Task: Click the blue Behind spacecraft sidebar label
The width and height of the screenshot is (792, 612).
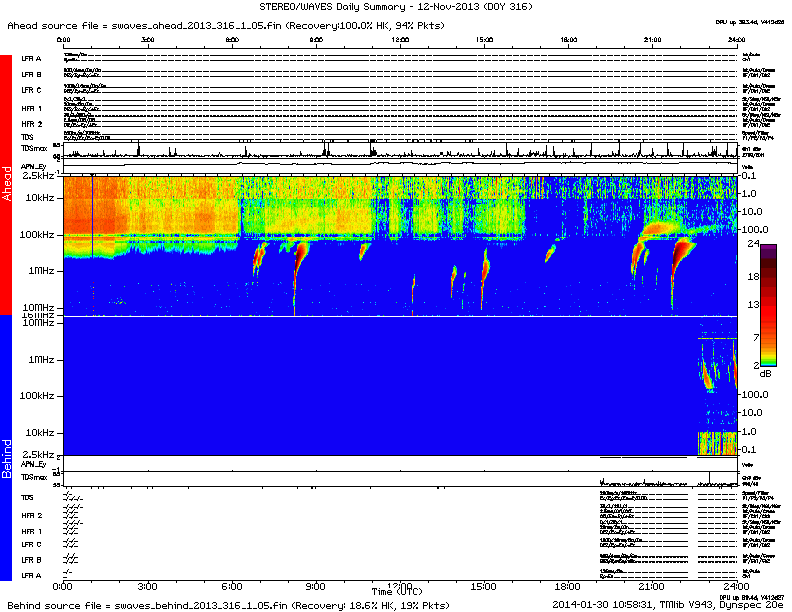Action: (6, 450)
